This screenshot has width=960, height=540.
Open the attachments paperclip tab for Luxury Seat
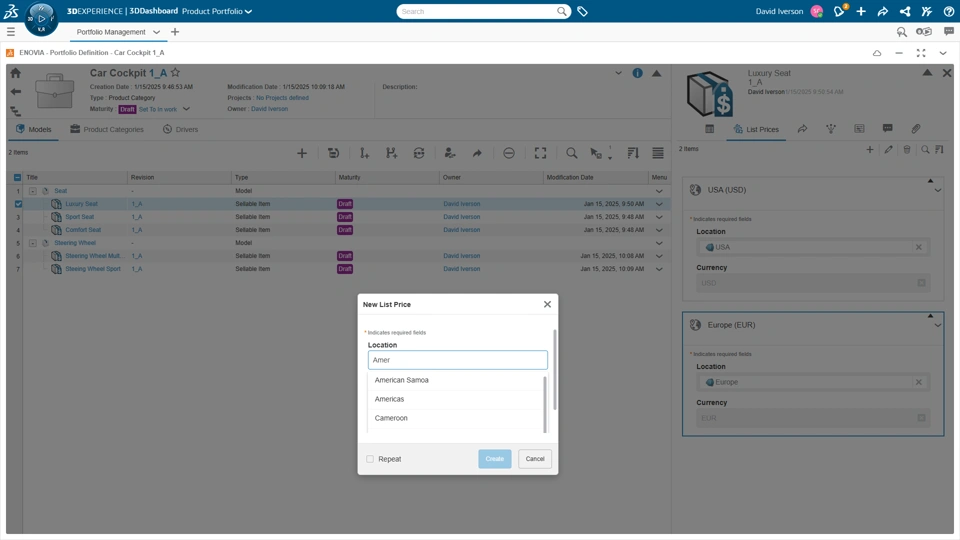915,129
